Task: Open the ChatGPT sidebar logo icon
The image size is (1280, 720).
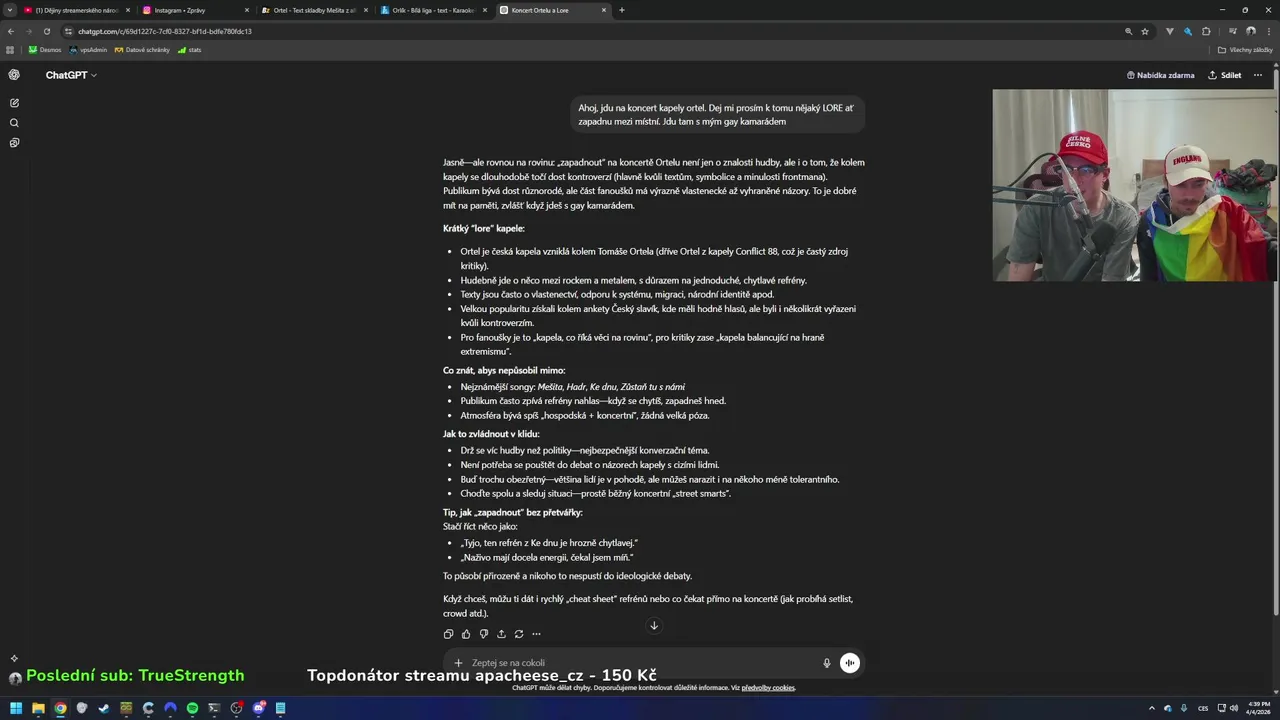Action: point(14,75)
